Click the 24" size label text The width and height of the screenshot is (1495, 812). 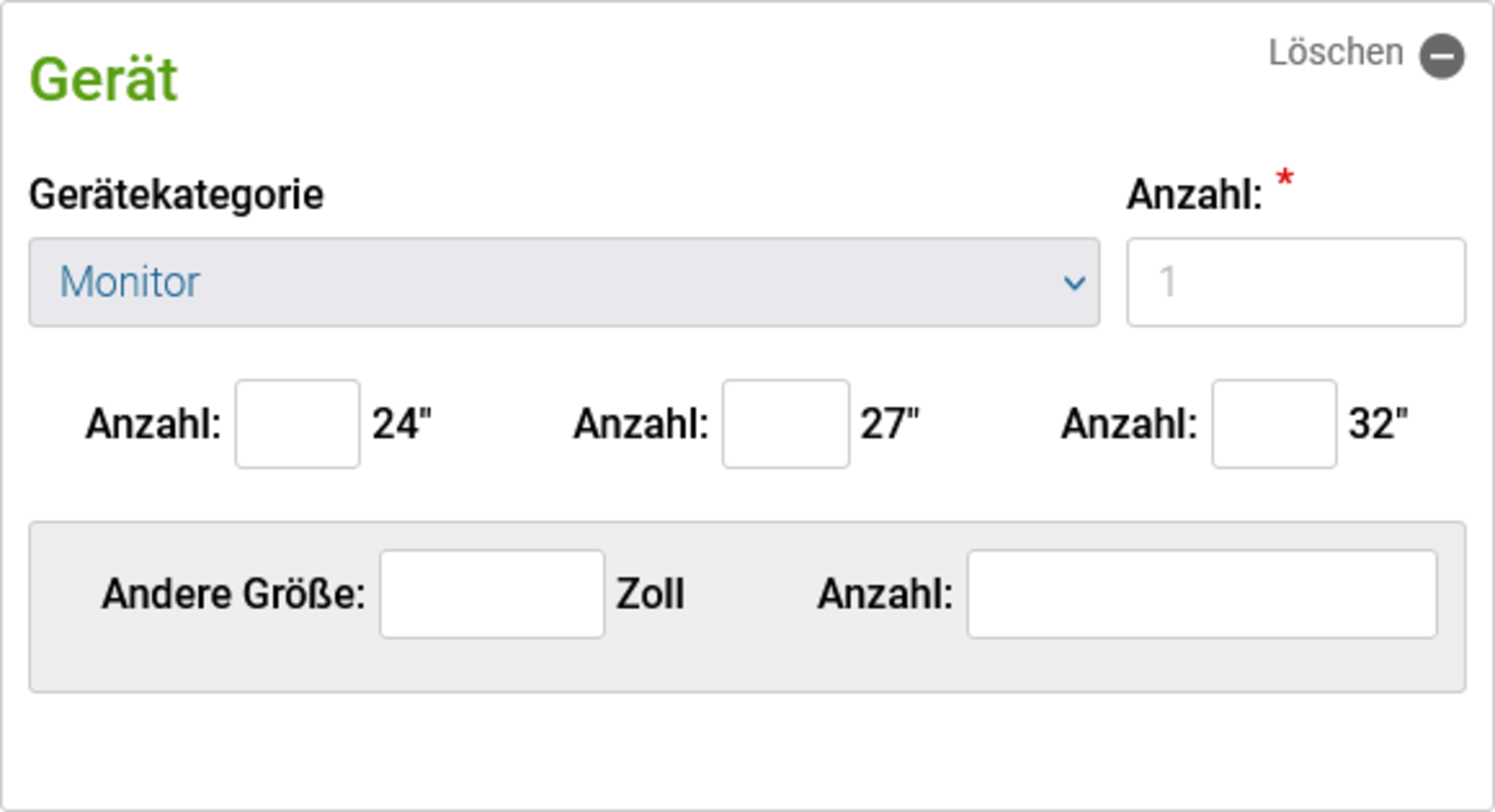[402, 423]
